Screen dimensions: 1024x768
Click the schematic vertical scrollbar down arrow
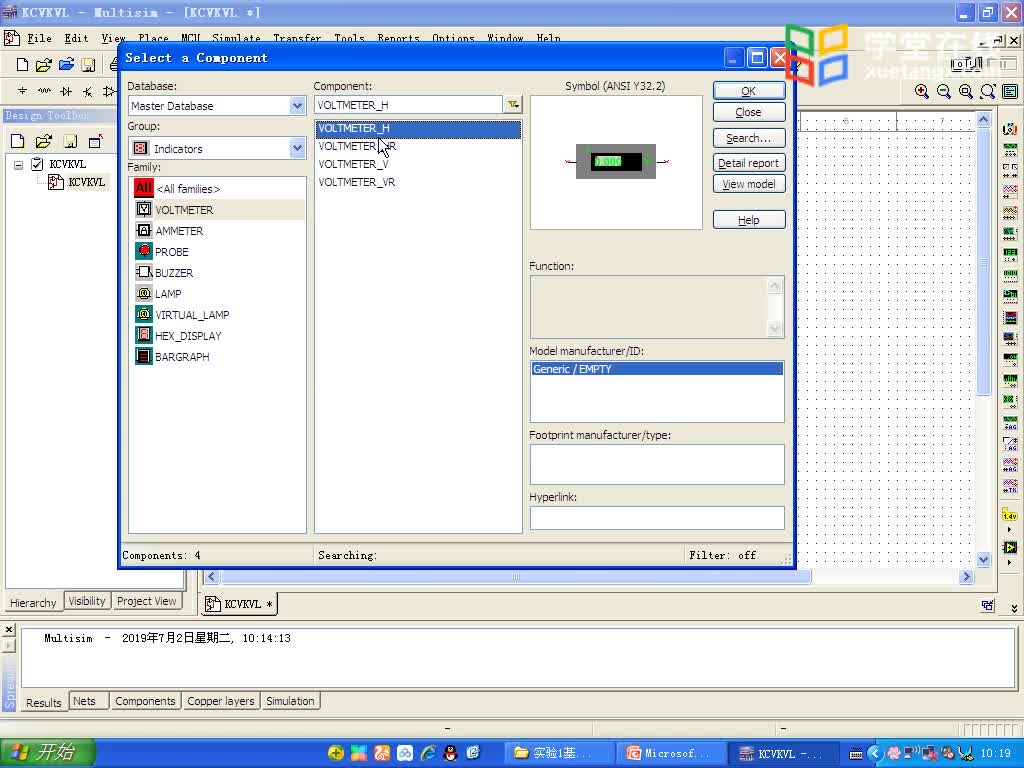pyautogui.click(x=984, y=560)
